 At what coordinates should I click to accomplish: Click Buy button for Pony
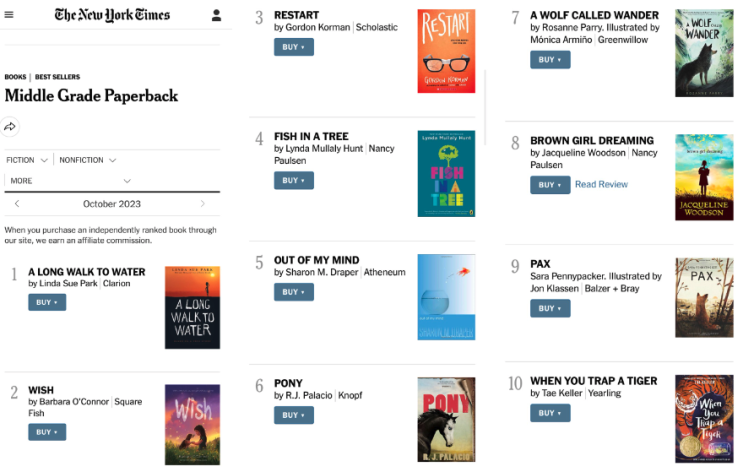click(x=293, y=415)
